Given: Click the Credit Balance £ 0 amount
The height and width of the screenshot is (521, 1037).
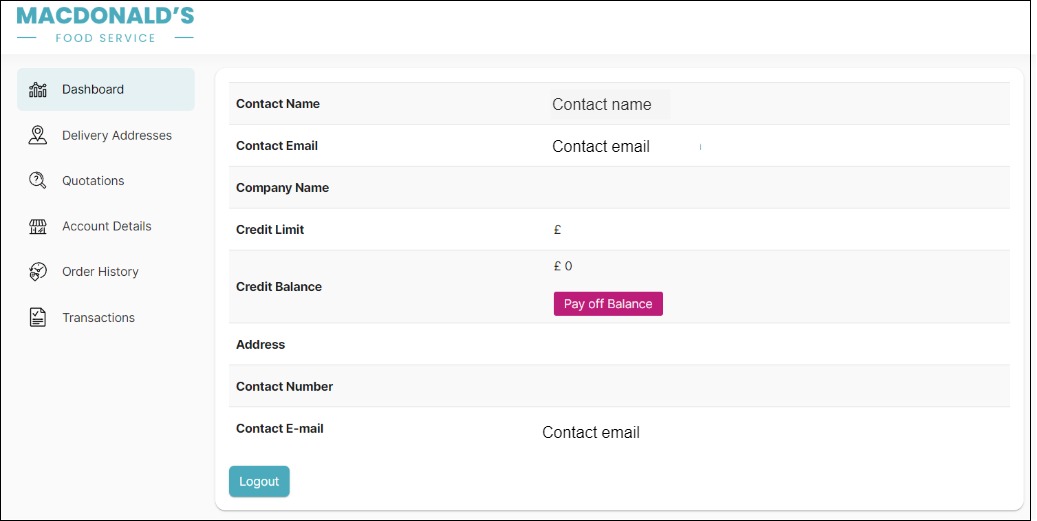Looking at the screenshot, I should pyautogui.click(x=563, y=266).
